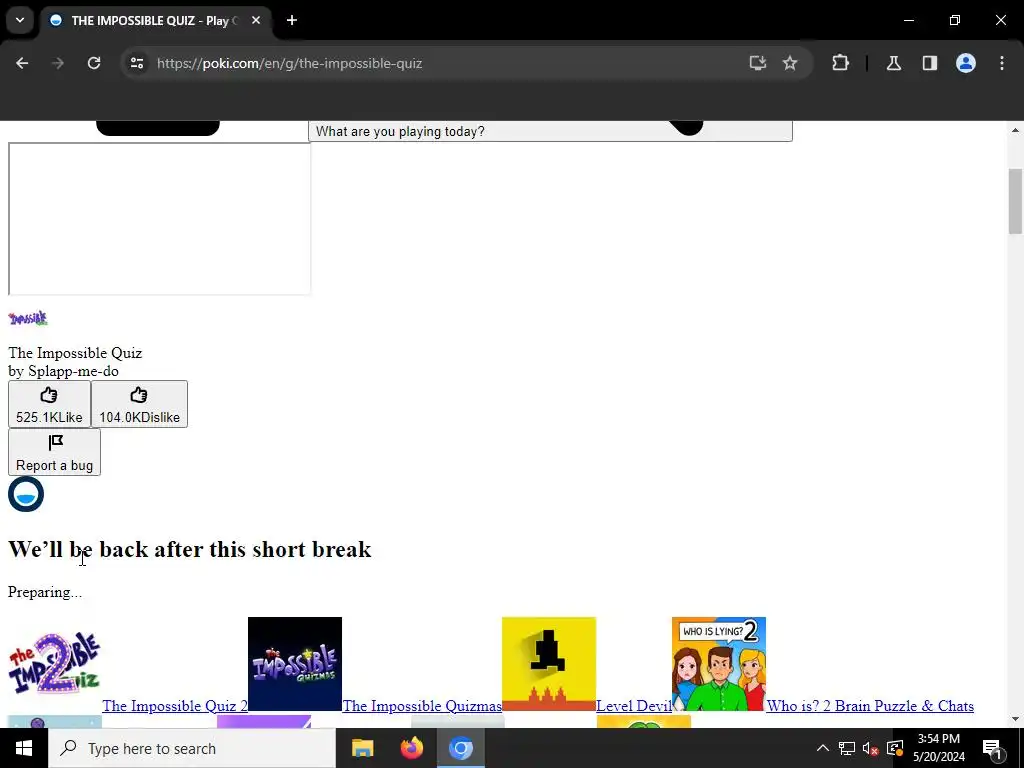Open The Impossible Quiz 2 thumbnail
This screenshot has width=1024, height=768.
click(55, 664)
